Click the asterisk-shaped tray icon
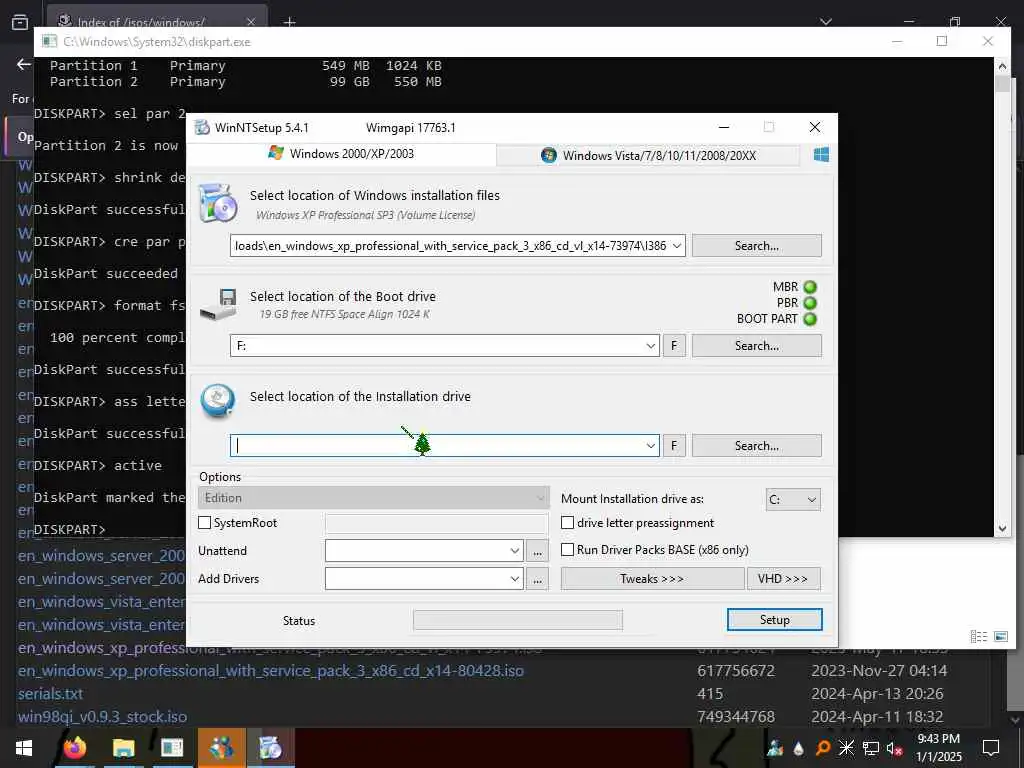 (x=846, y=748)
